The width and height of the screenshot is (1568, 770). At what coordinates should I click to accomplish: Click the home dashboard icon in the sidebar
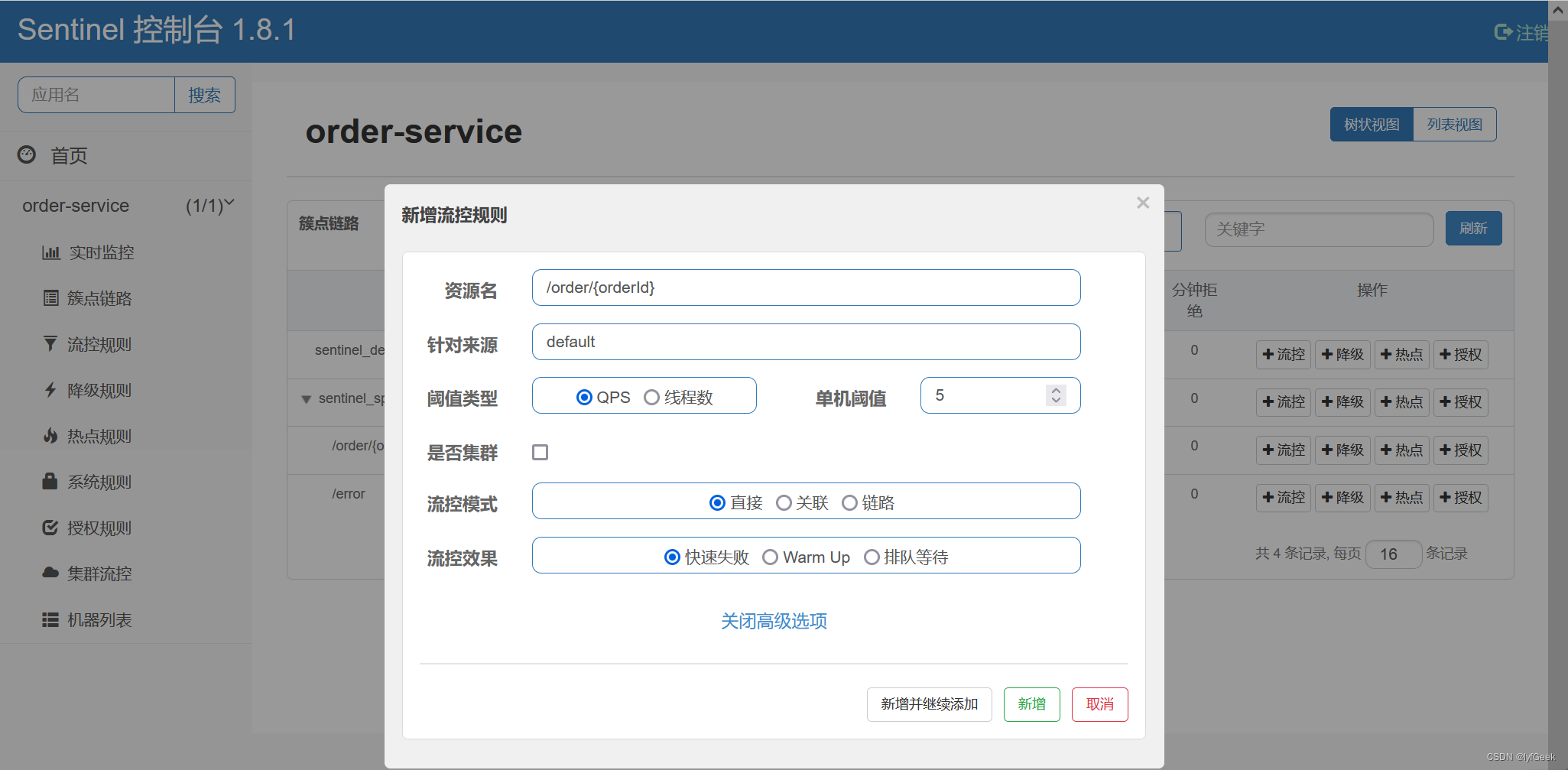pos(27,154)
